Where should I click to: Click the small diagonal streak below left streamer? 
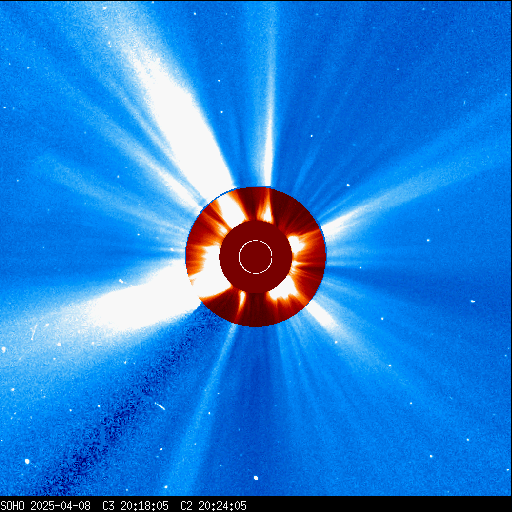tap(160, 406)
